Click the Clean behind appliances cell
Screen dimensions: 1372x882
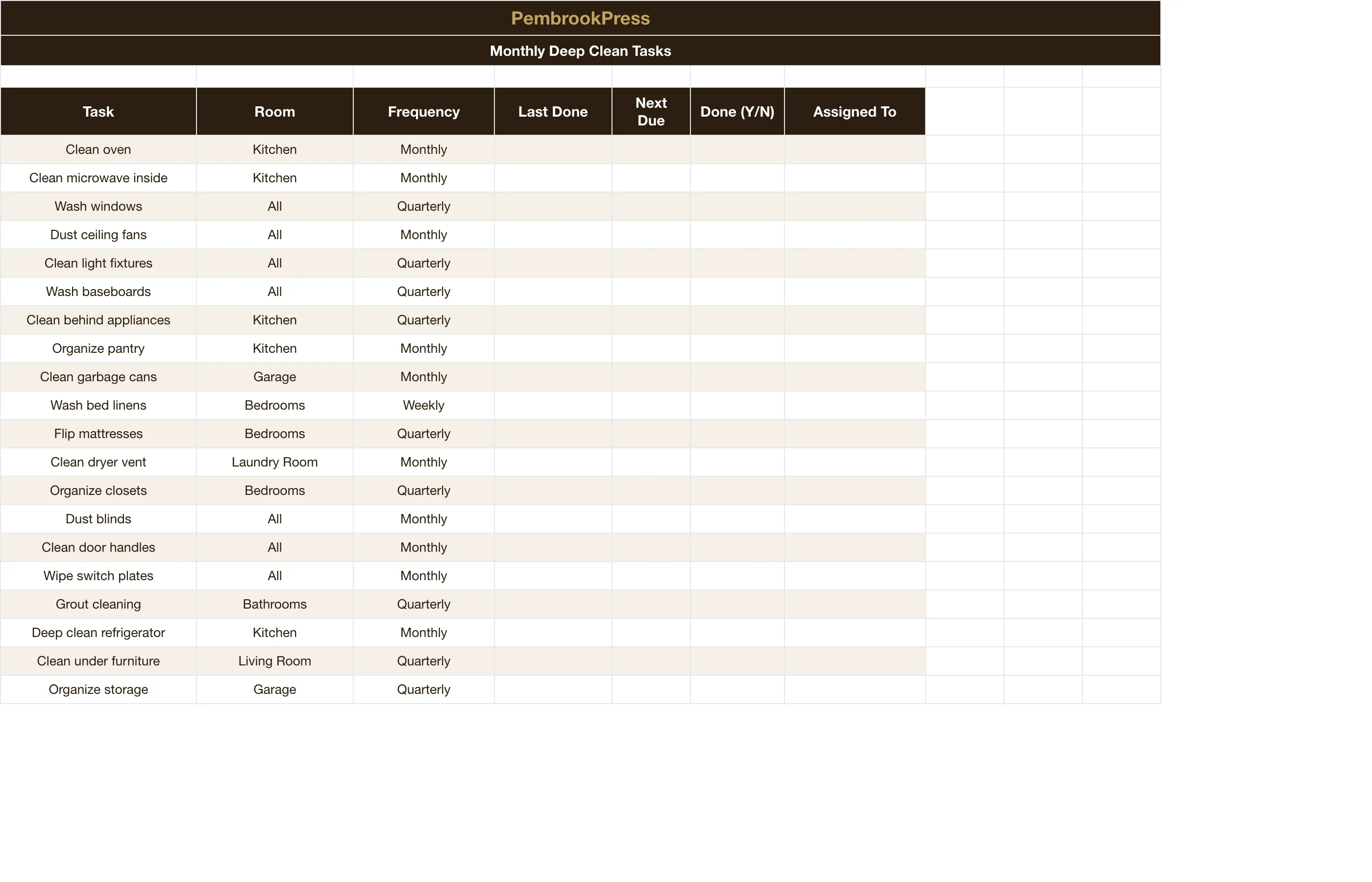98,320
